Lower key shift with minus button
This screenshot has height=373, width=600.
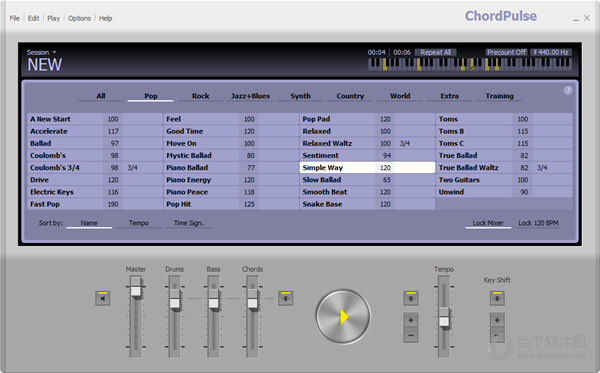point(497,335)
